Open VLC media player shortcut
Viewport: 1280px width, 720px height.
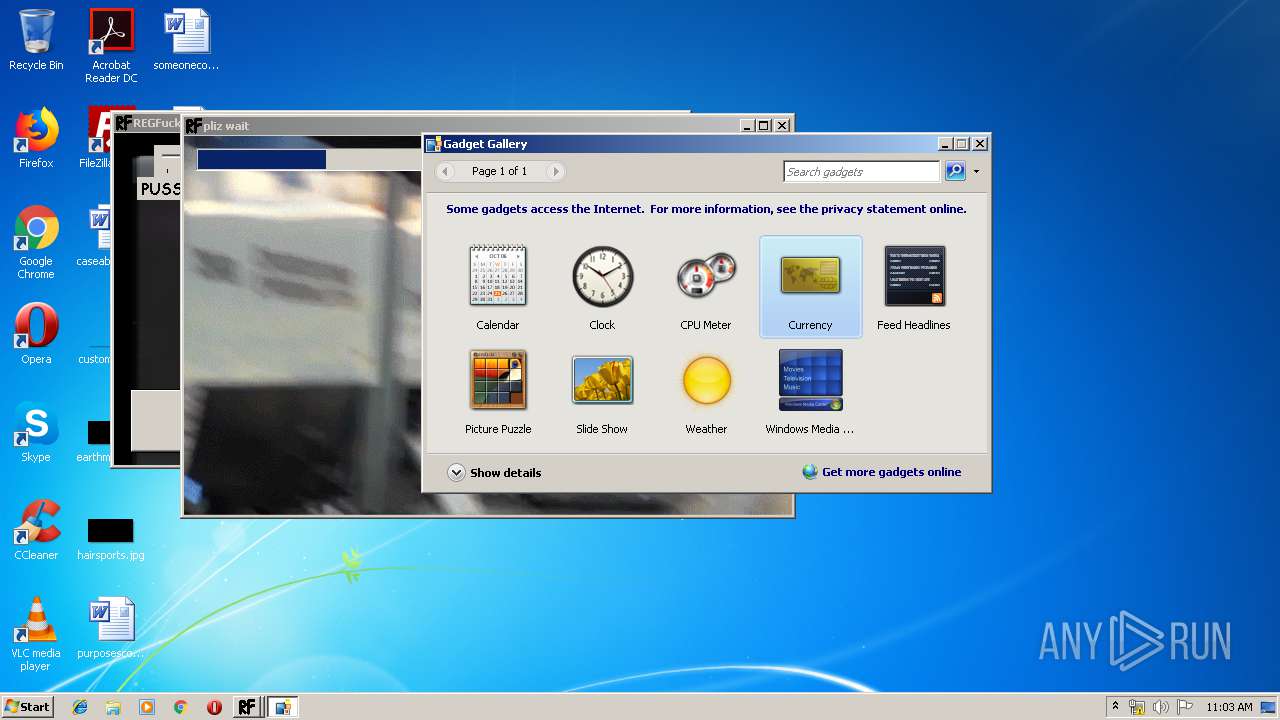tap(36, 634)
